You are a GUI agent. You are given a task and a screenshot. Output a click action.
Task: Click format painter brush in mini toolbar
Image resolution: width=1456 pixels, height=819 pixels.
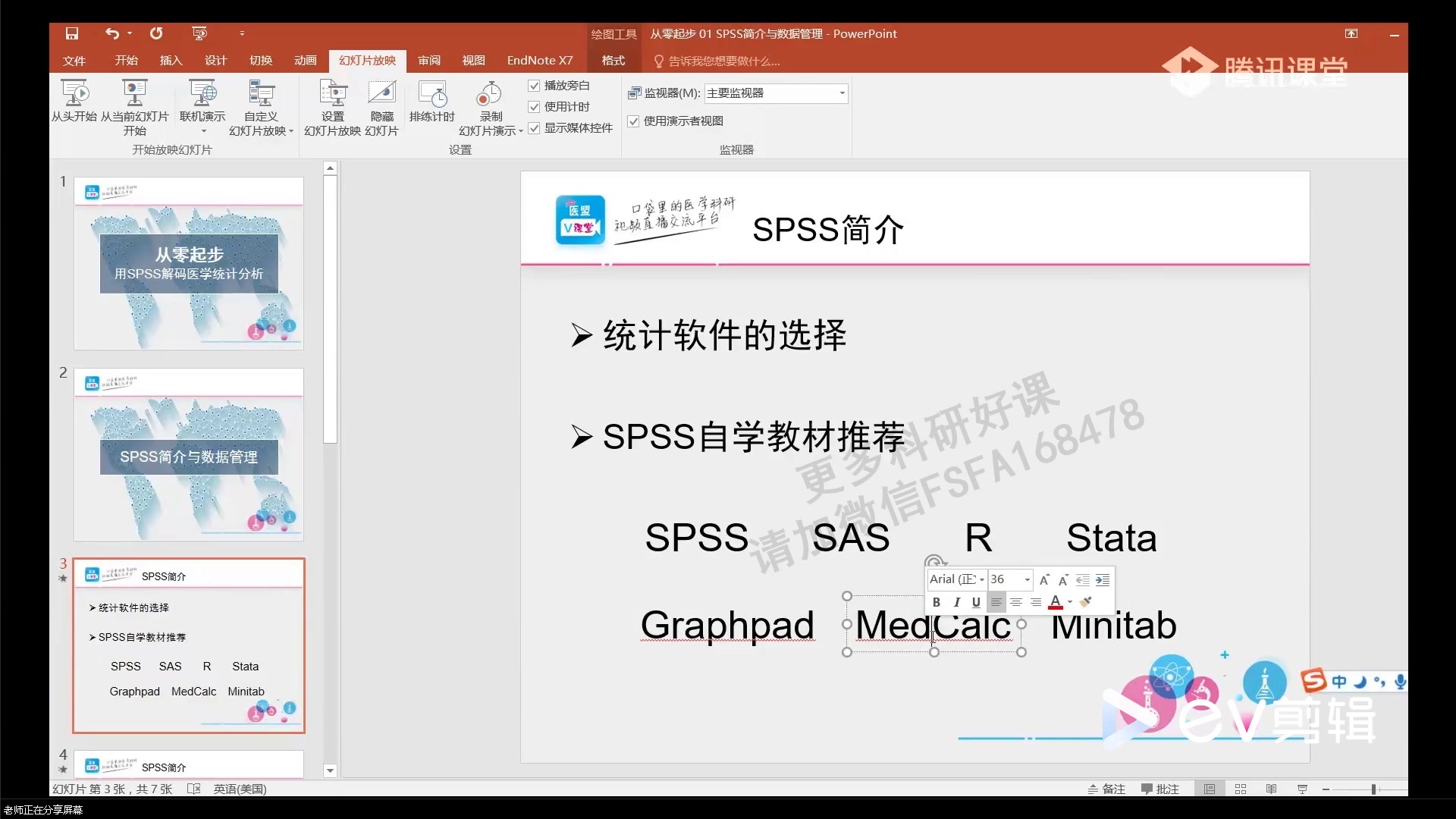coord(1086,602)
